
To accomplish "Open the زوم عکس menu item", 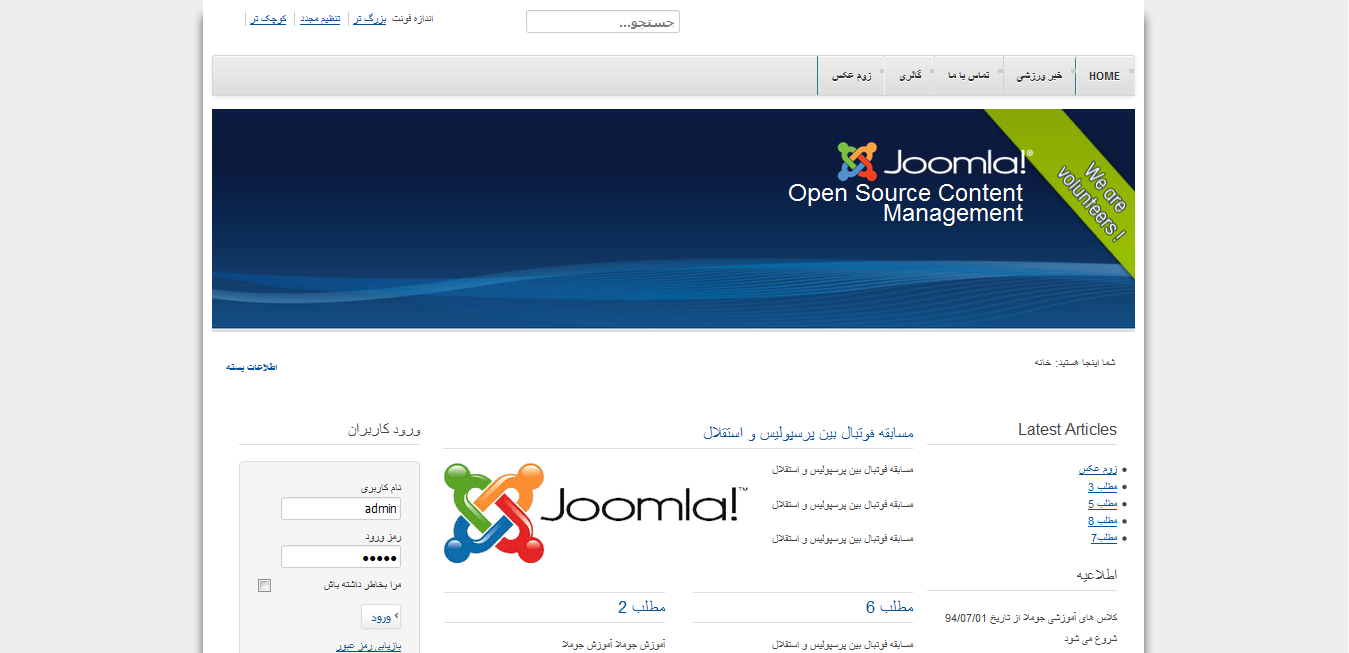I will (851, 76).
